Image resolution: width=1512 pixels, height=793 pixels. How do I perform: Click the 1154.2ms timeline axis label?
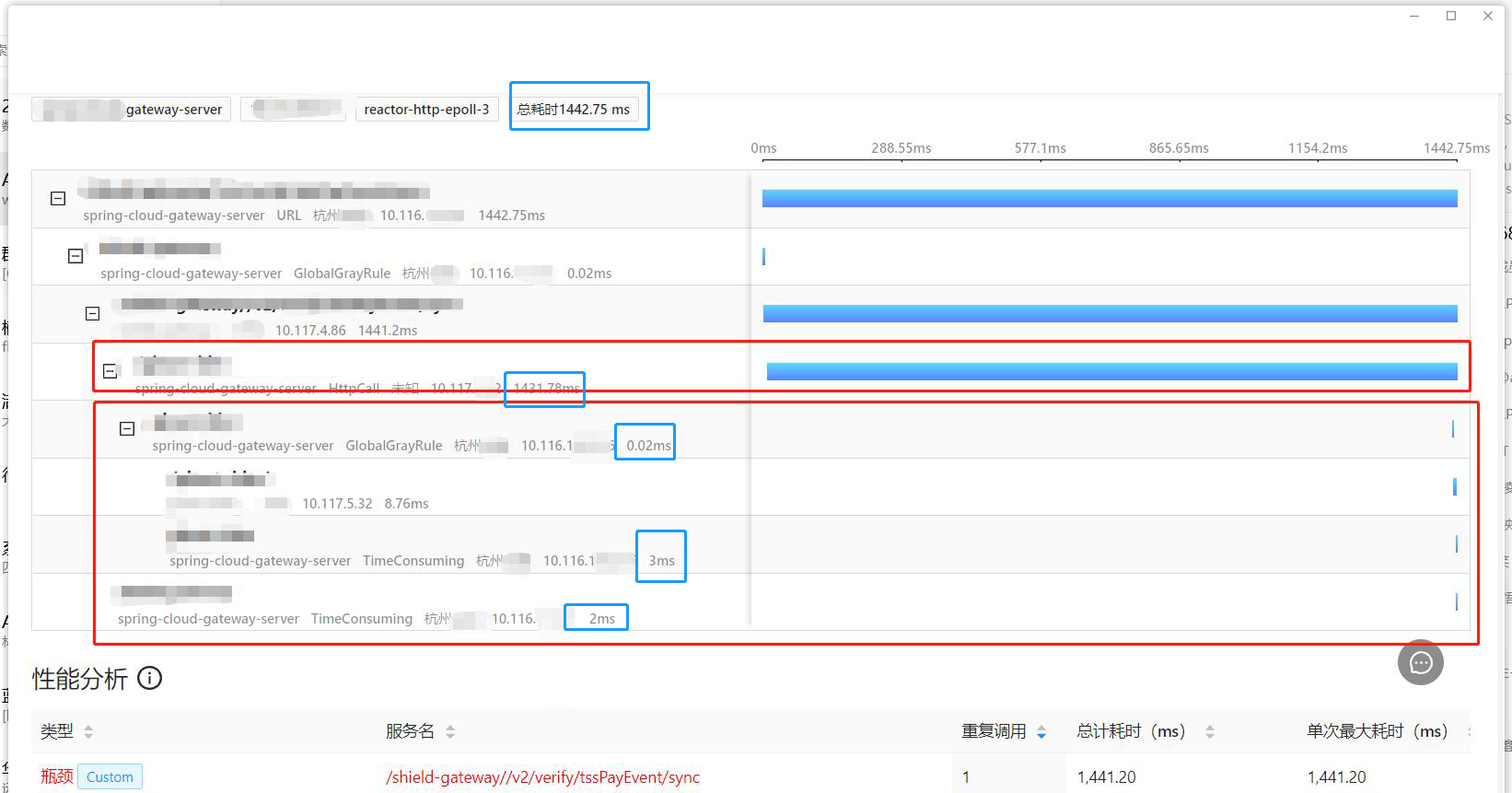point(1318,147)
